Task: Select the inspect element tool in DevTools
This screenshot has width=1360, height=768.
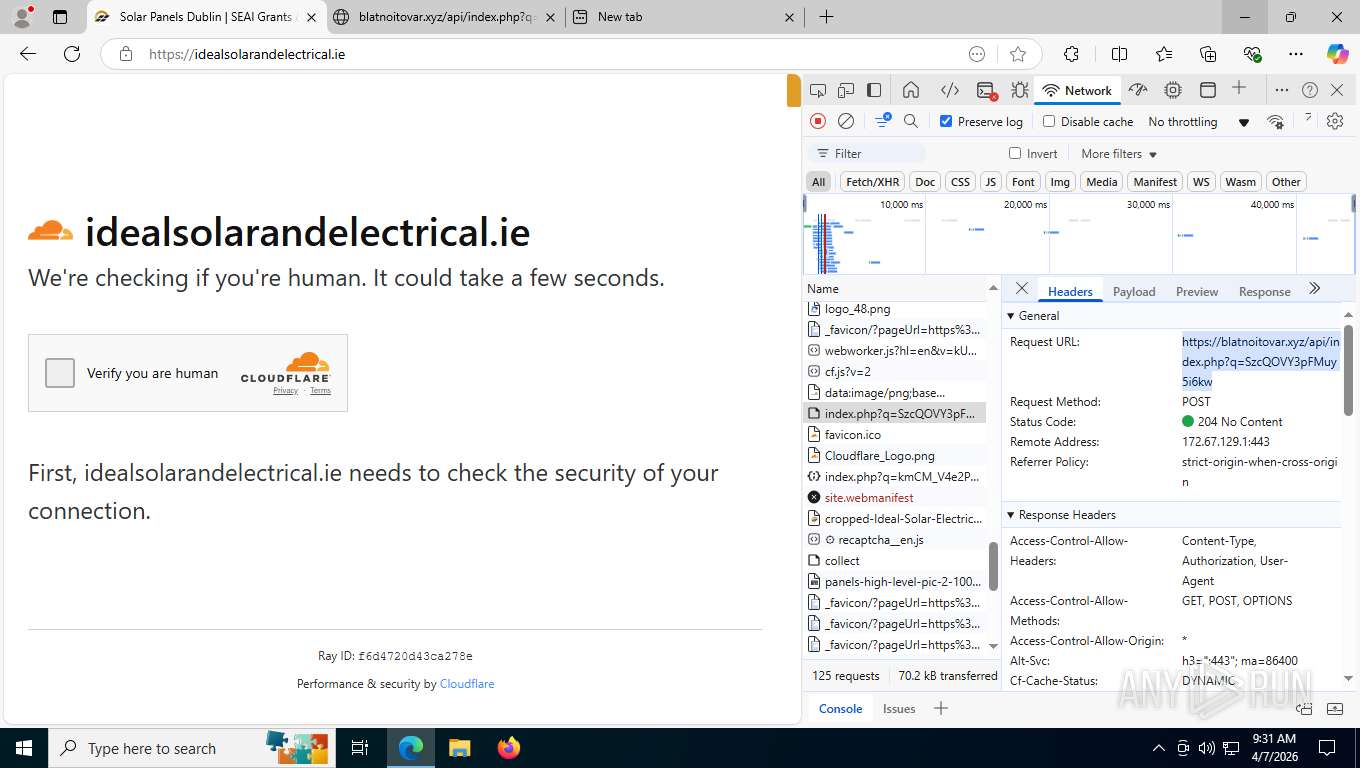Action: (818, 90)
